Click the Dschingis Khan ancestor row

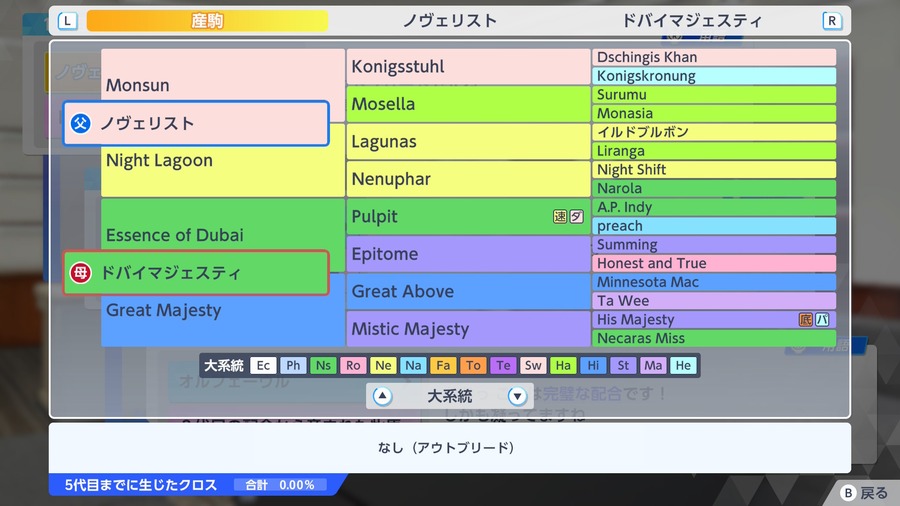click(714, 57)
